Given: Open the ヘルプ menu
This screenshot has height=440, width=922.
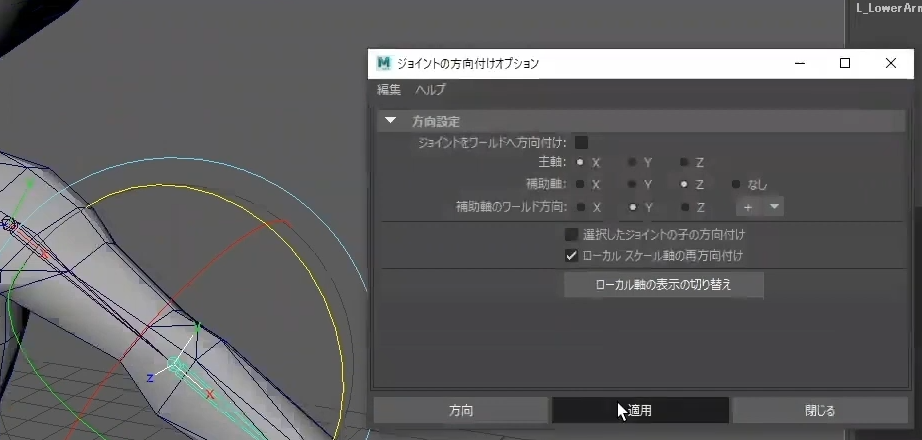Looking at the screenshot, I should 430,90.
